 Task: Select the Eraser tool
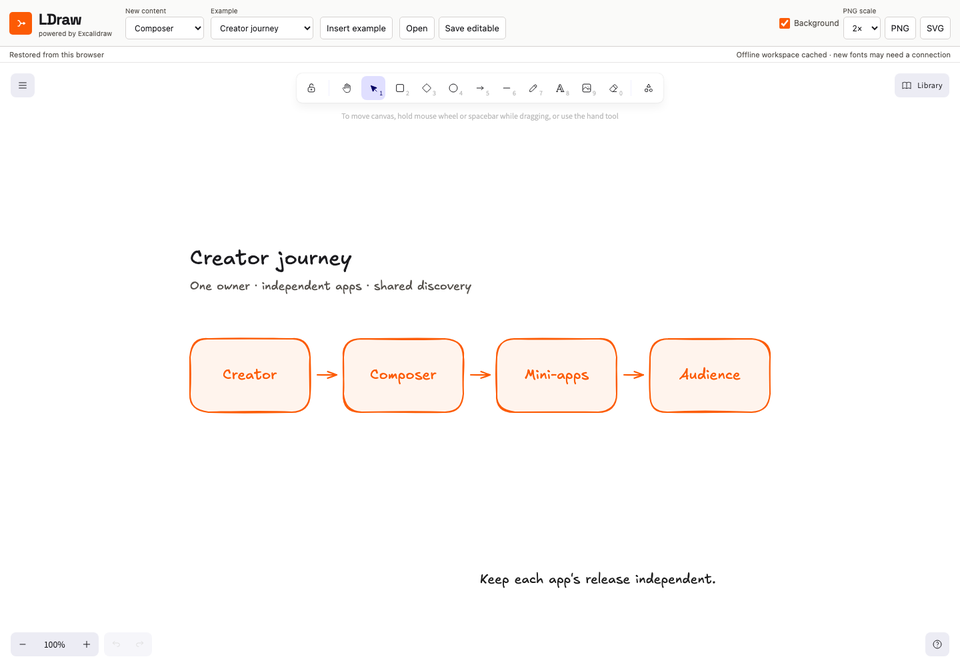pos(613,88)
